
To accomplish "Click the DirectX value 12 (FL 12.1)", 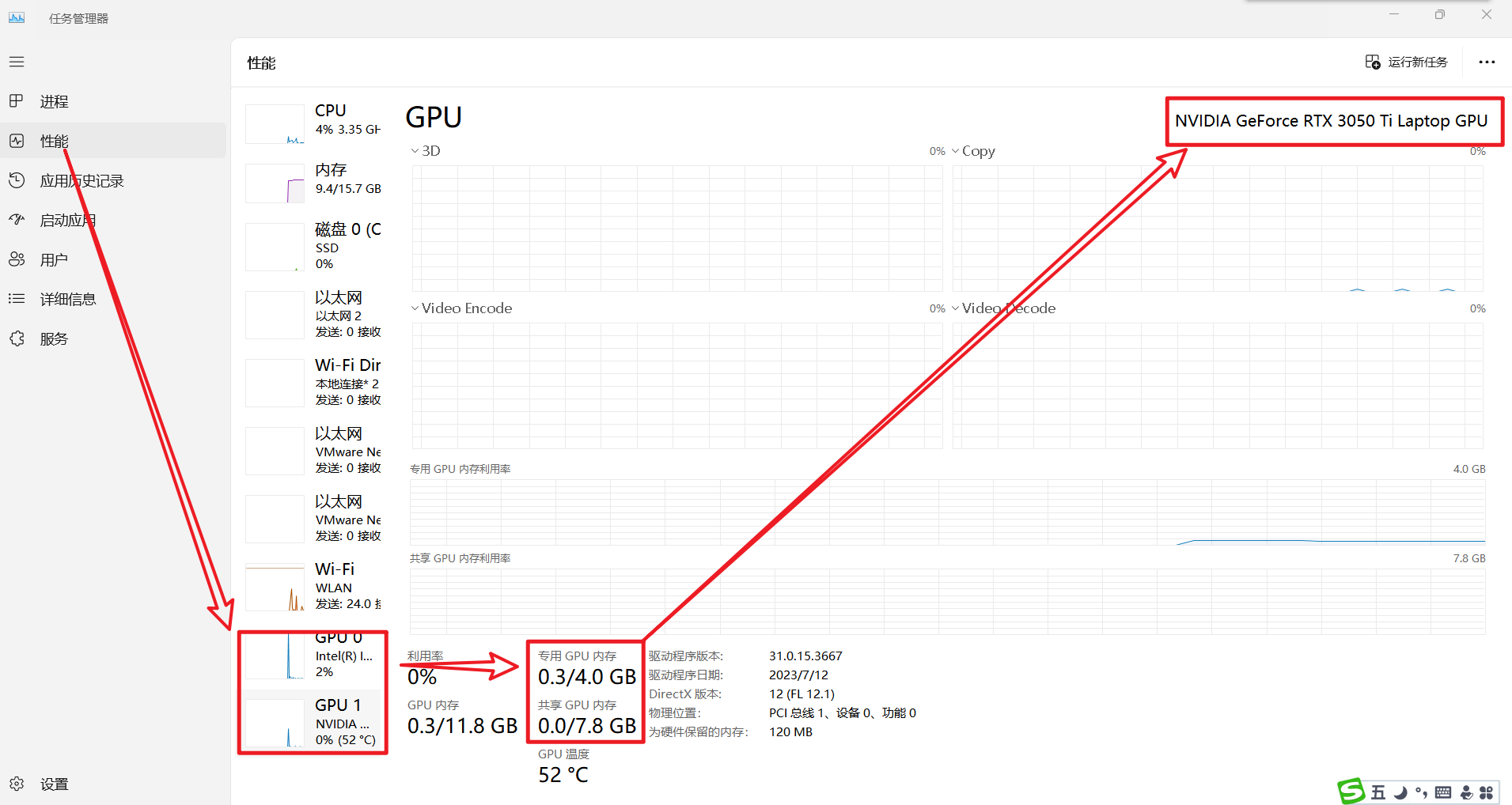I will (801, 694).
